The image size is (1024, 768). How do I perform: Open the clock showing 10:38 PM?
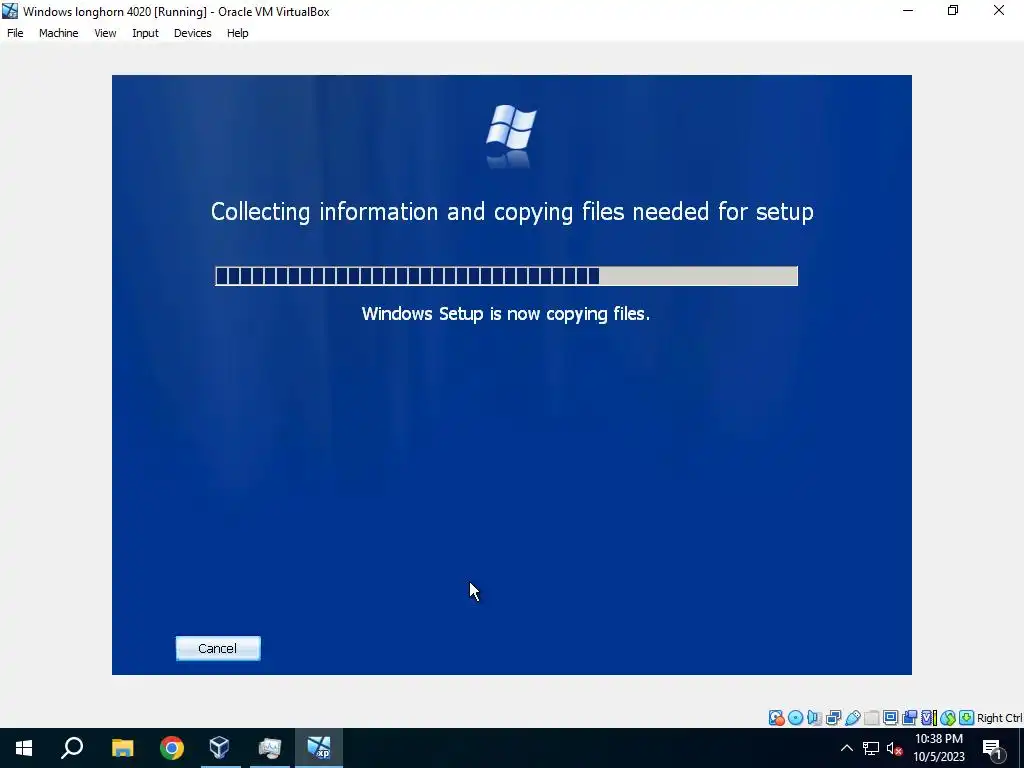(x=938, y=748)
